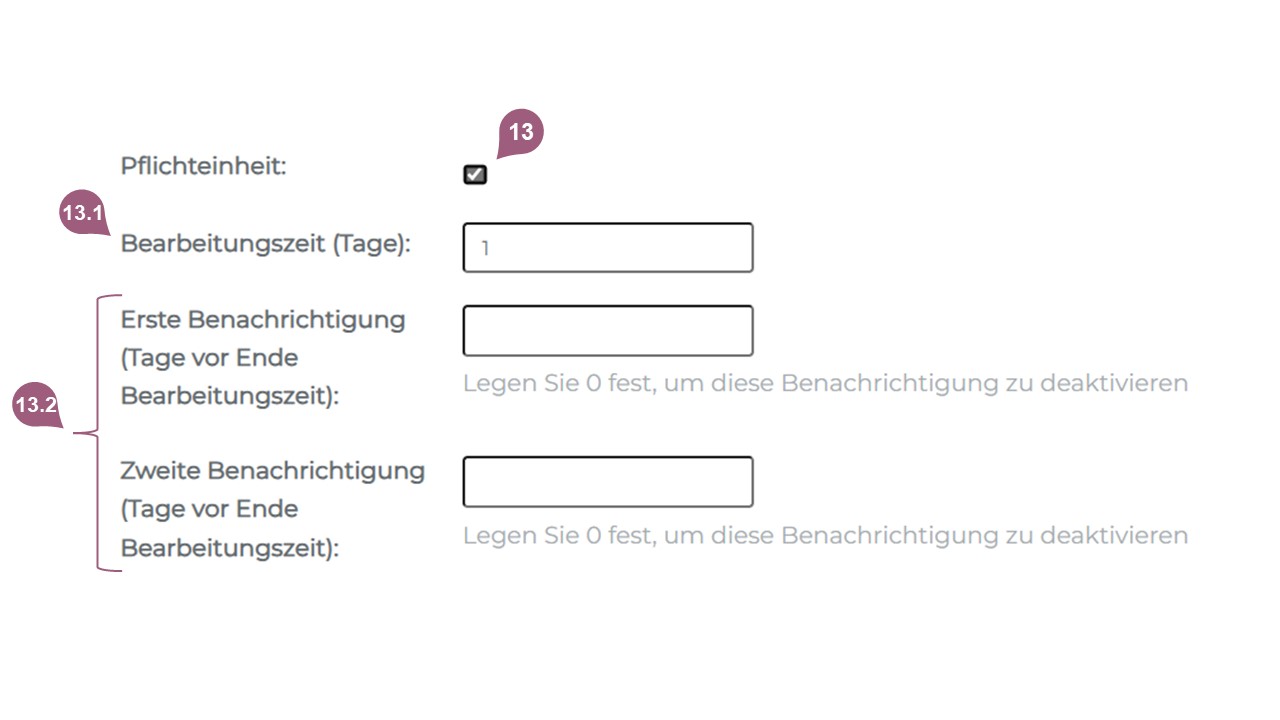Click the "Zweite Benachrichtigung" label text
Screen dimensions: 1280x720
pyautogui.click(x=272, y=471)
